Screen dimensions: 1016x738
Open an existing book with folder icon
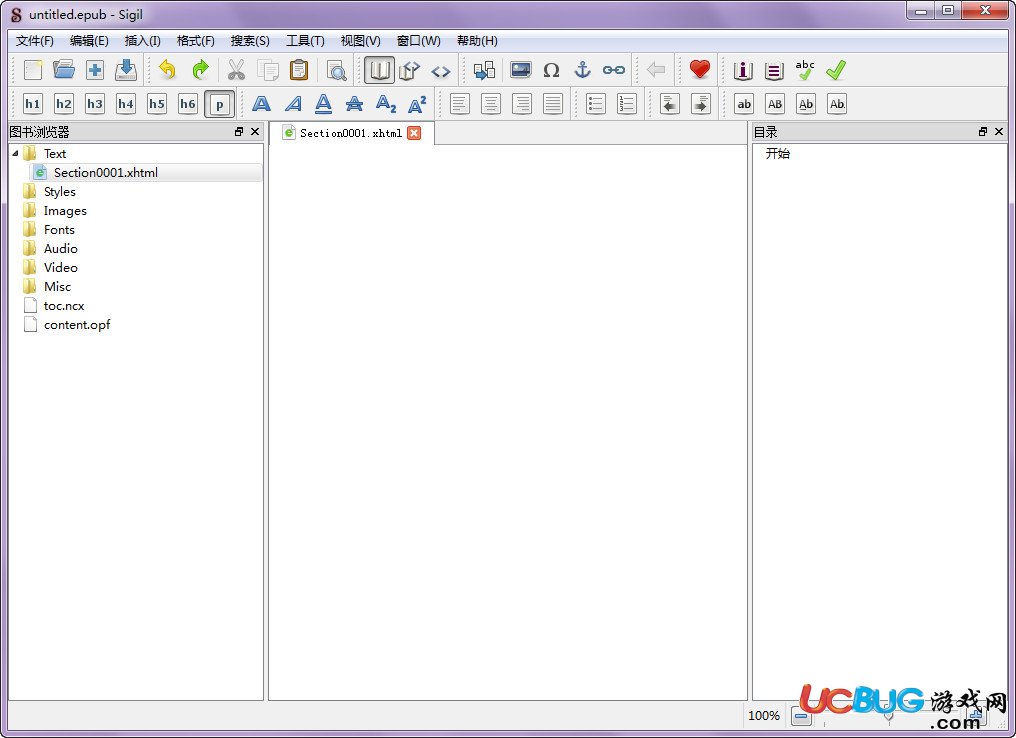point(64,70)
